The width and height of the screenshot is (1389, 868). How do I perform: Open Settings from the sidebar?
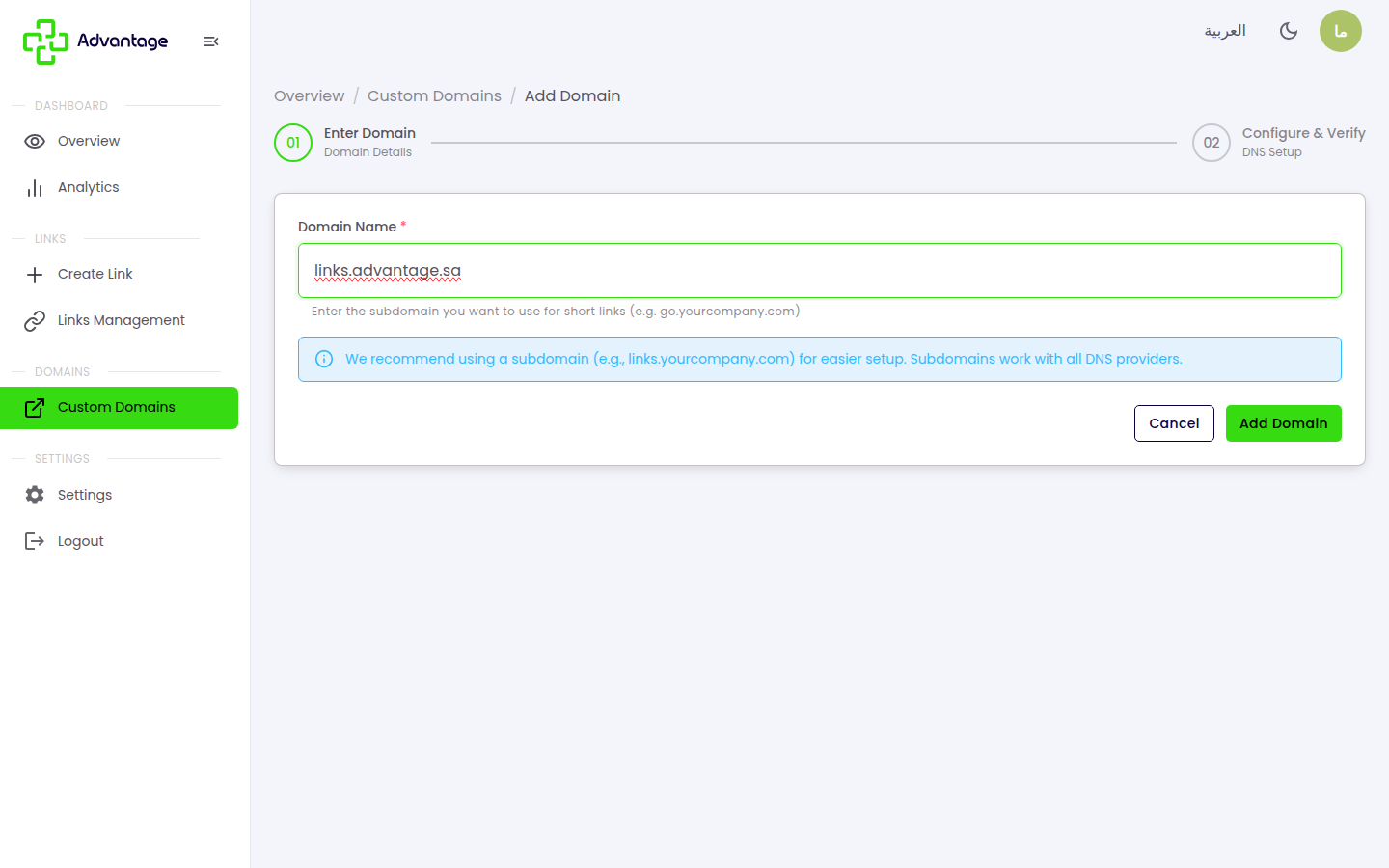pos(119,495)
